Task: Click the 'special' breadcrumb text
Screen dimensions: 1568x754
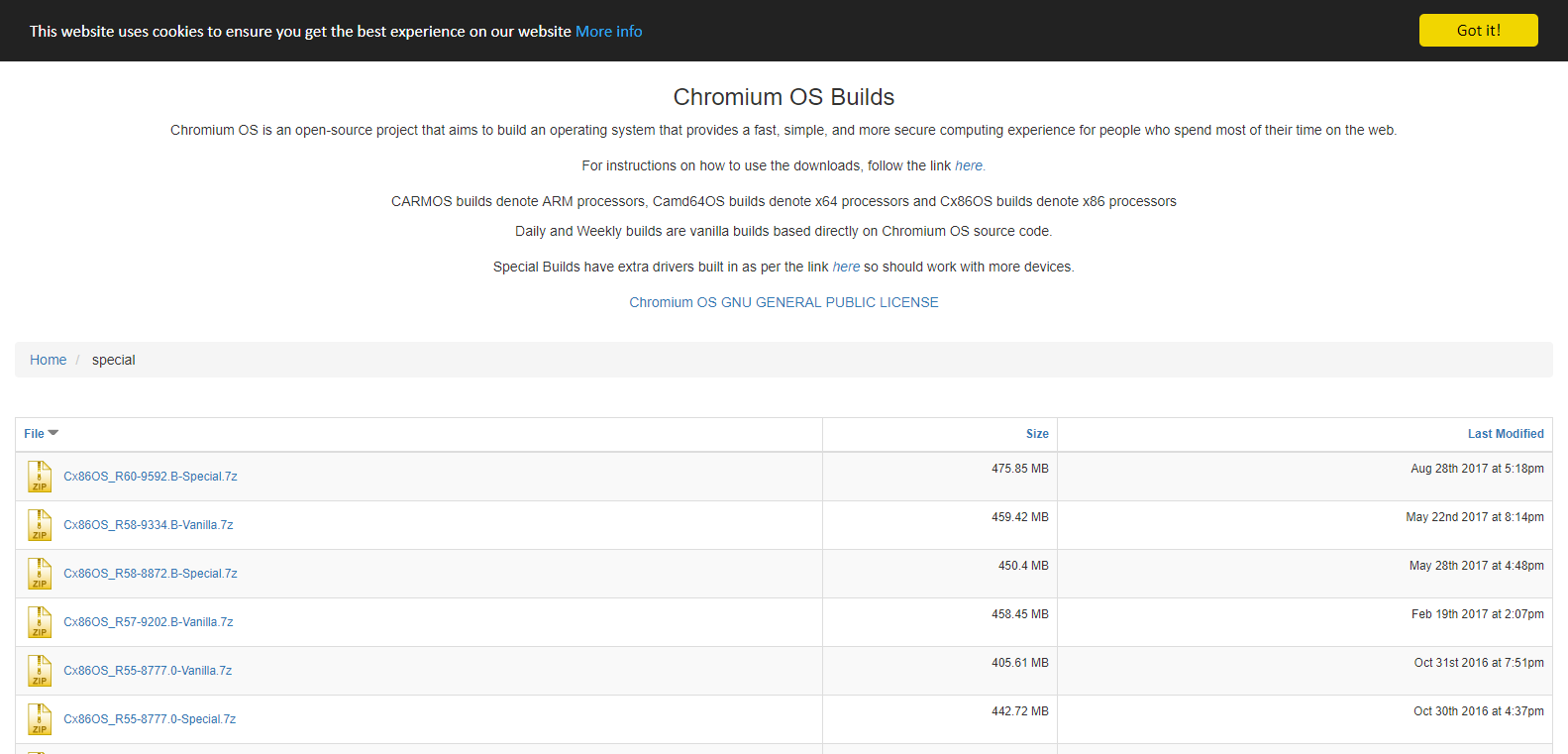Action: point(114,360)
